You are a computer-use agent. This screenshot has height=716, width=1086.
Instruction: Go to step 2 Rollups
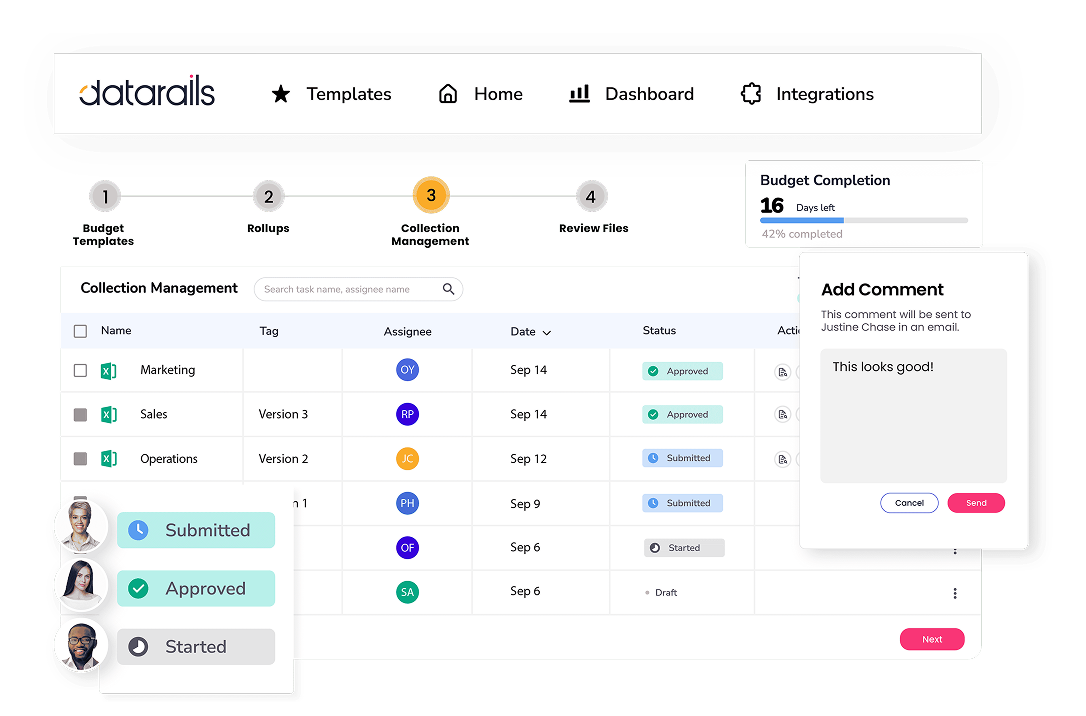coord(268,197)
